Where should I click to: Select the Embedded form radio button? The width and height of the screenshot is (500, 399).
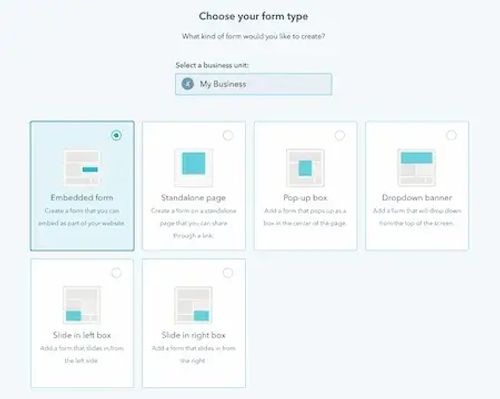(116, 135)
